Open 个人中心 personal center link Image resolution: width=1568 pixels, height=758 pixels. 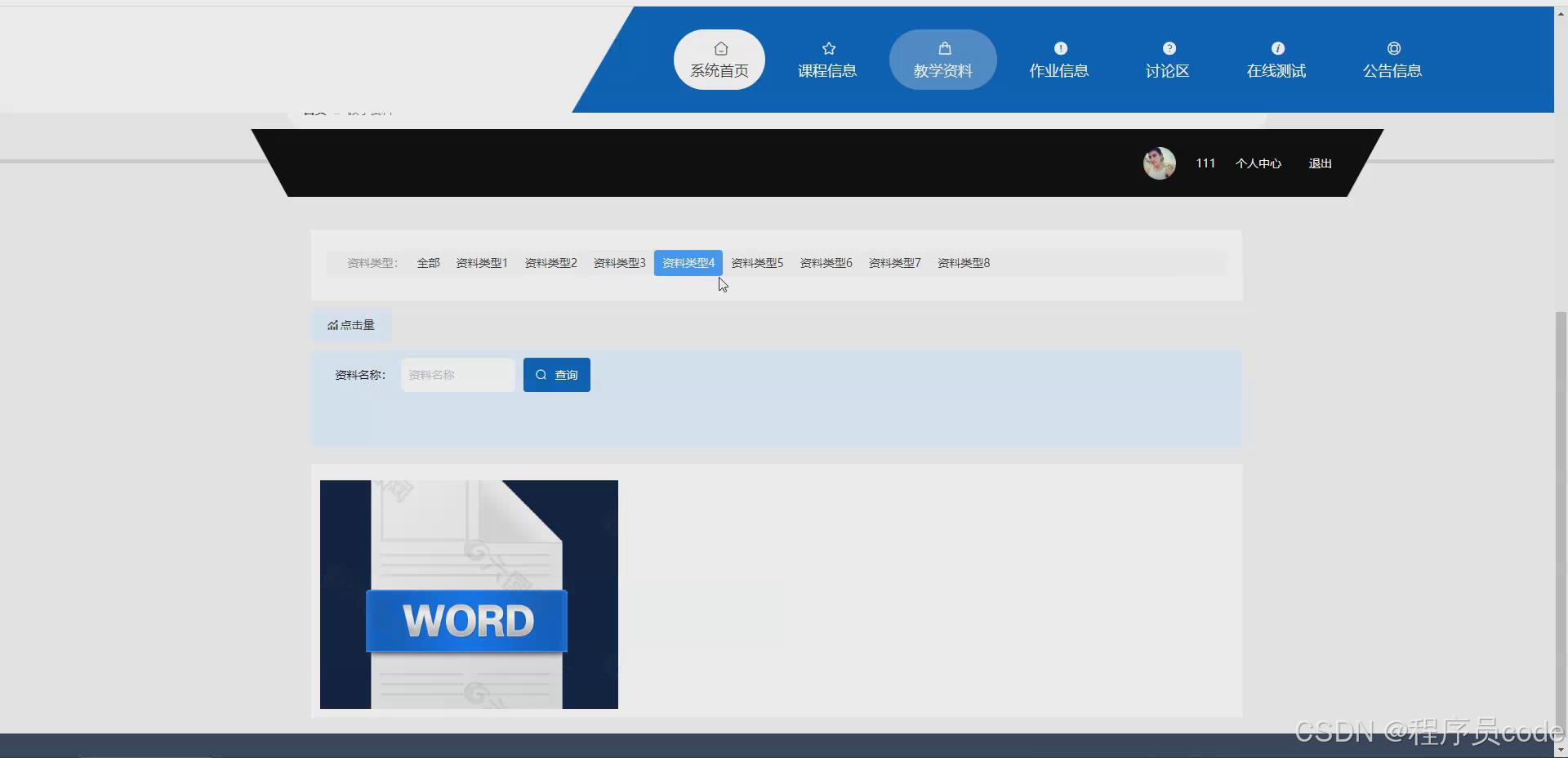coord(1258,163)
